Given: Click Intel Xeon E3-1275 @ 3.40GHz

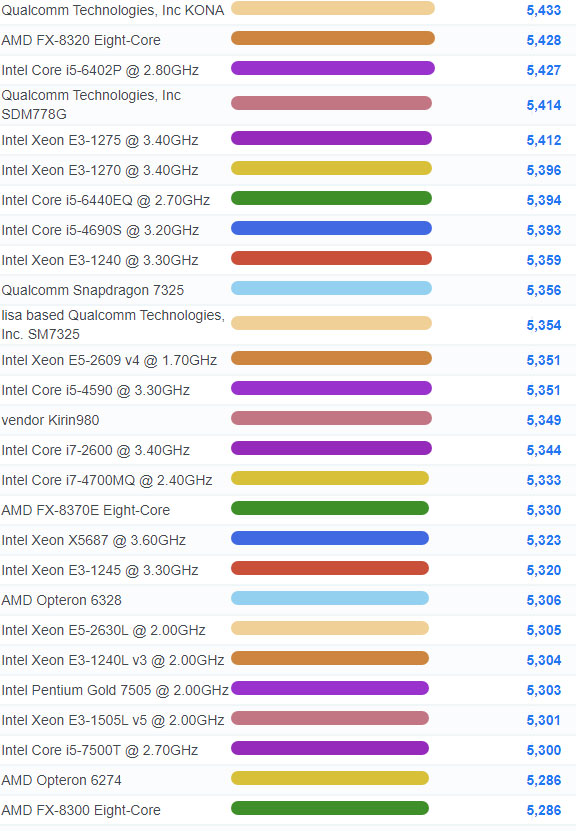Looking at the screenshot, I should [x=100, y=140].
